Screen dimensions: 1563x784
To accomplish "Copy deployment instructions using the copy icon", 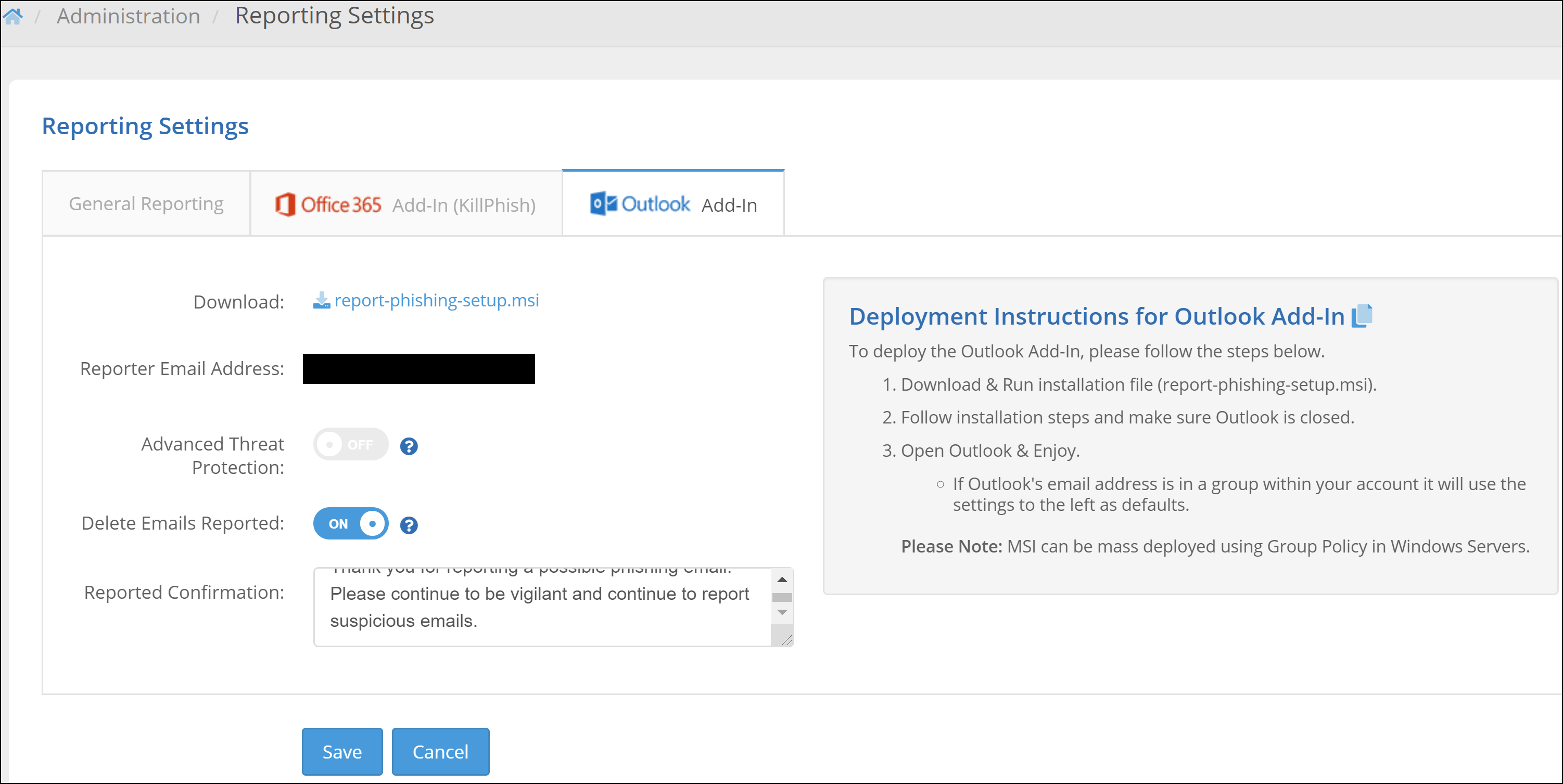I will pos(1362,316).
